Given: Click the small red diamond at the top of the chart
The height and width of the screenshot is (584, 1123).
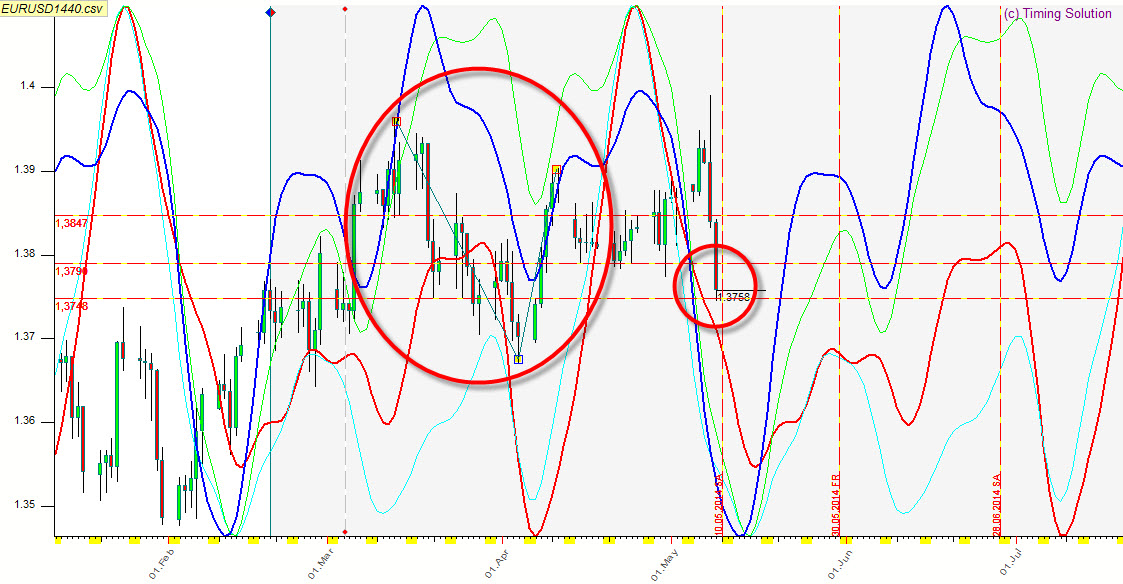Looking at the screenshot, I should tap(345, 9).
